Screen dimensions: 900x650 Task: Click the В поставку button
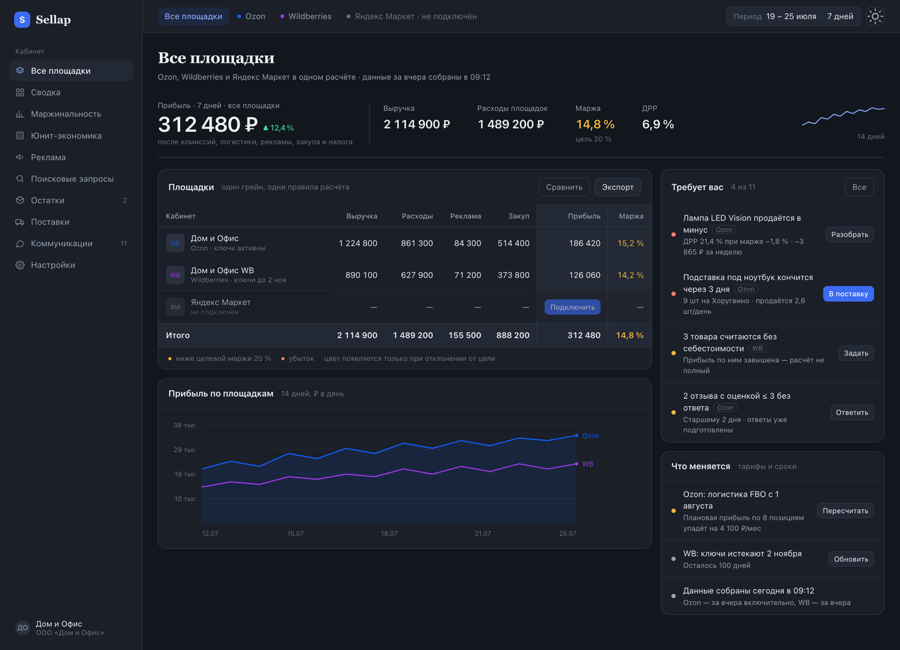(848, 293)
